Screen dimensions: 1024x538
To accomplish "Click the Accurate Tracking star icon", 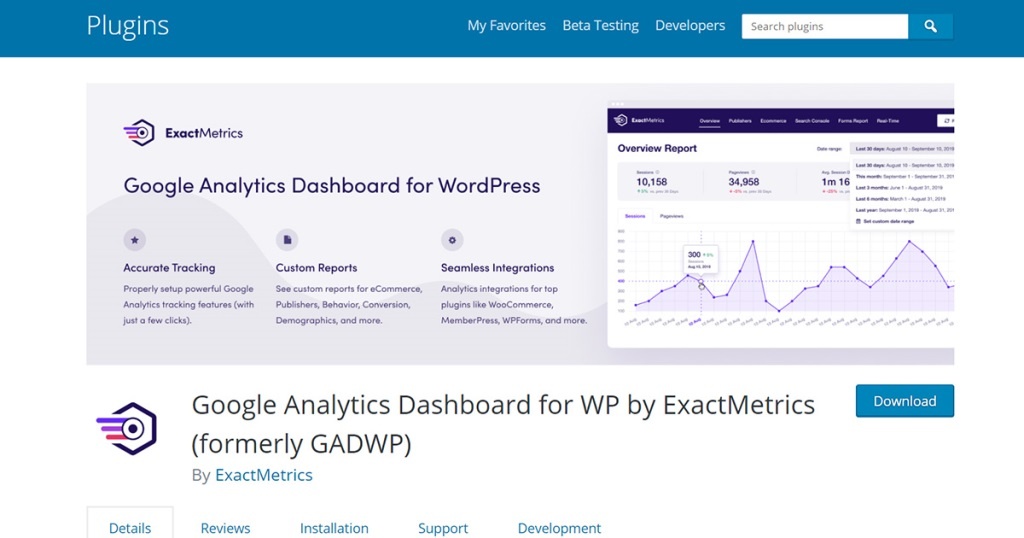I will pos(135,240).
